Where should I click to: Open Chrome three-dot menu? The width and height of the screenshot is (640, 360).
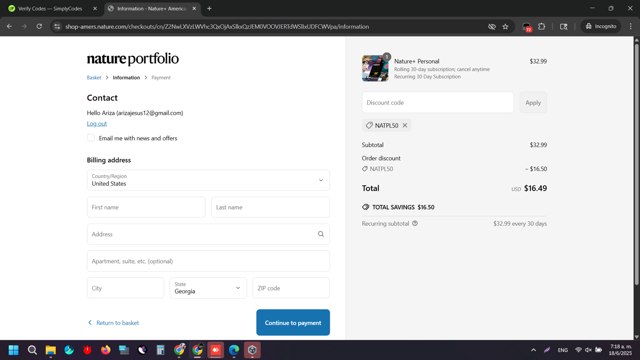tap(631, 26)
